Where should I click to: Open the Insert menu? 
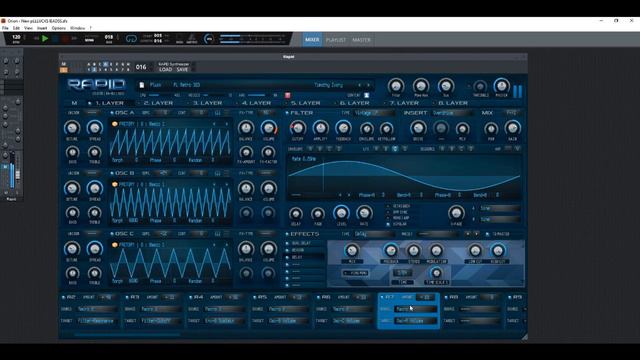[42, 28]
